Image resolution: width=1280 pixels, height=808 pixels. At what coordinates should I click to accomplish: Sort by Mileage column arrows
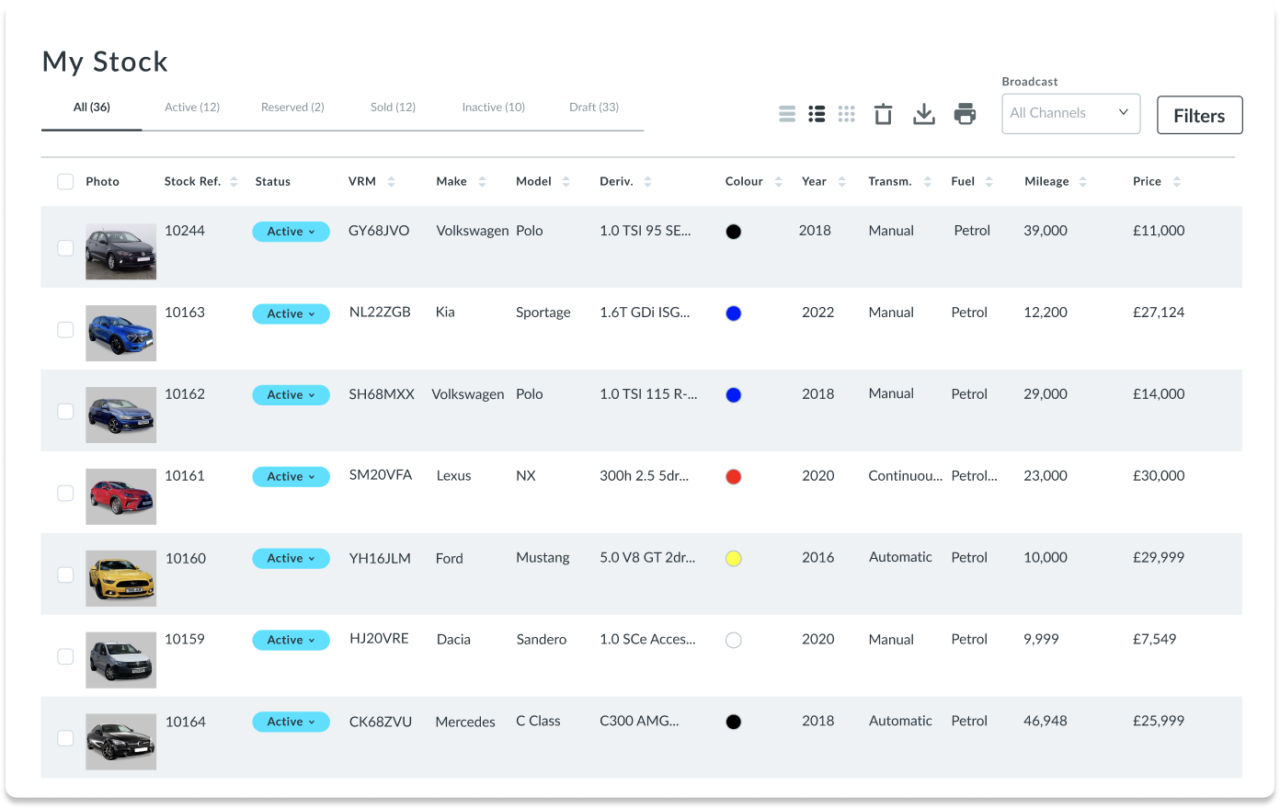[x=1083, y=182]
